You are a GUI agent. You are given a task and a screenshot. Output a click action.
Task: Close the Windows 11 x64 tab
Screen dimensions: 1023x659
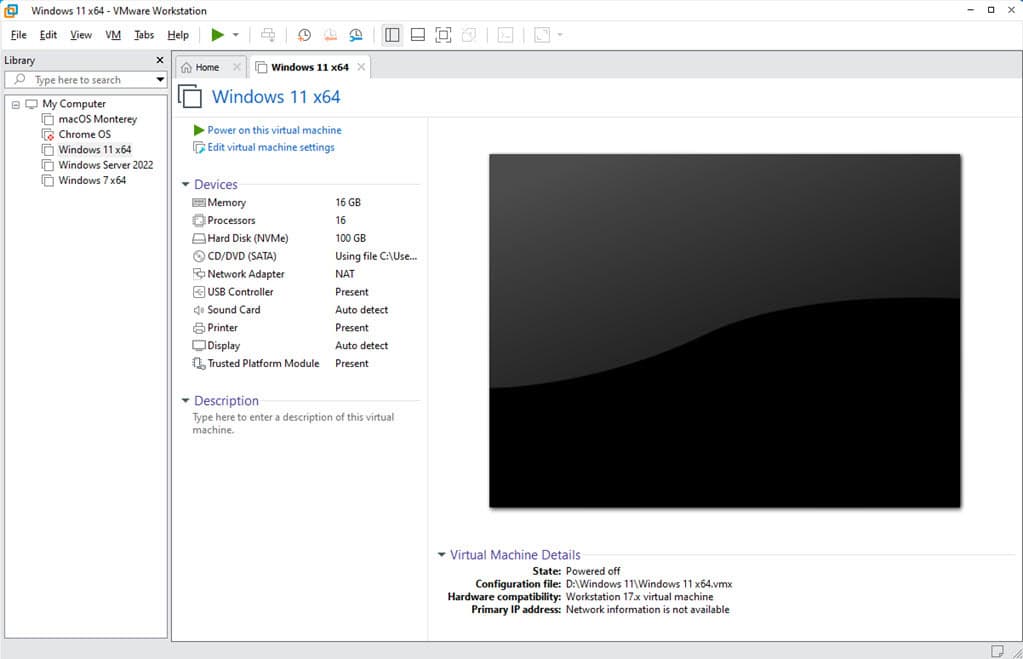click(361, 67)
